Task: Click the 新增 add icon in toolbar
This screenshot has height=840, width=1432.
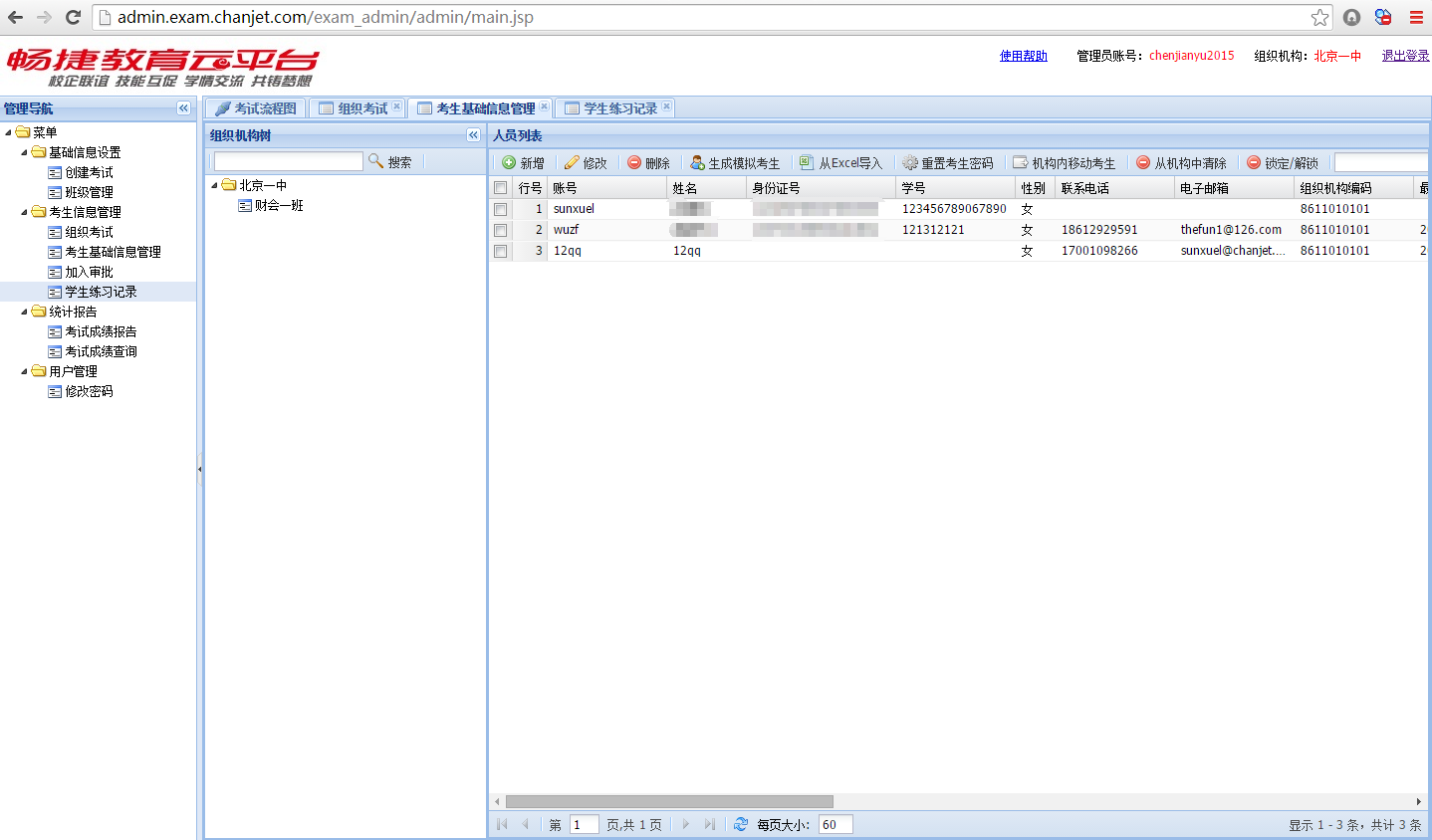Action: click(509, 163)
